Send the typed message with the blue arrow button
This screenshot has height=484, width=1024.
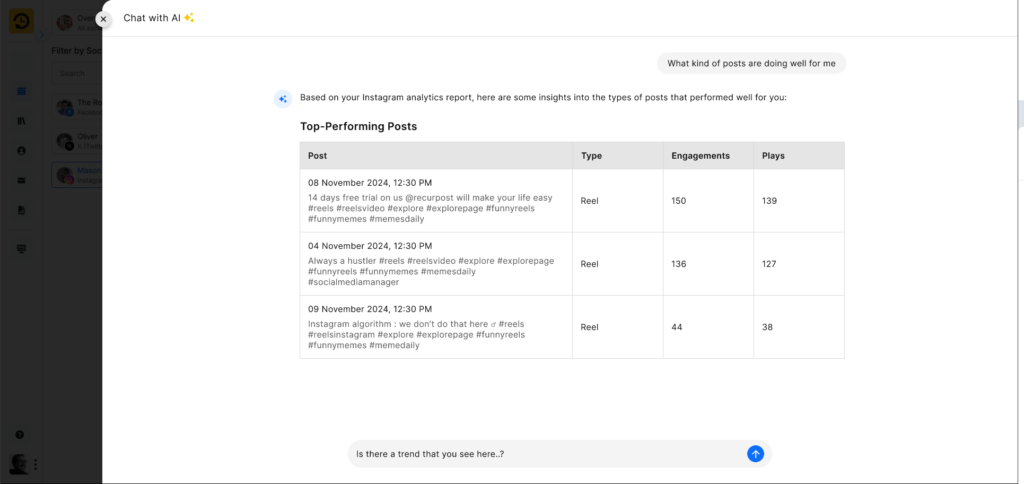755,454
